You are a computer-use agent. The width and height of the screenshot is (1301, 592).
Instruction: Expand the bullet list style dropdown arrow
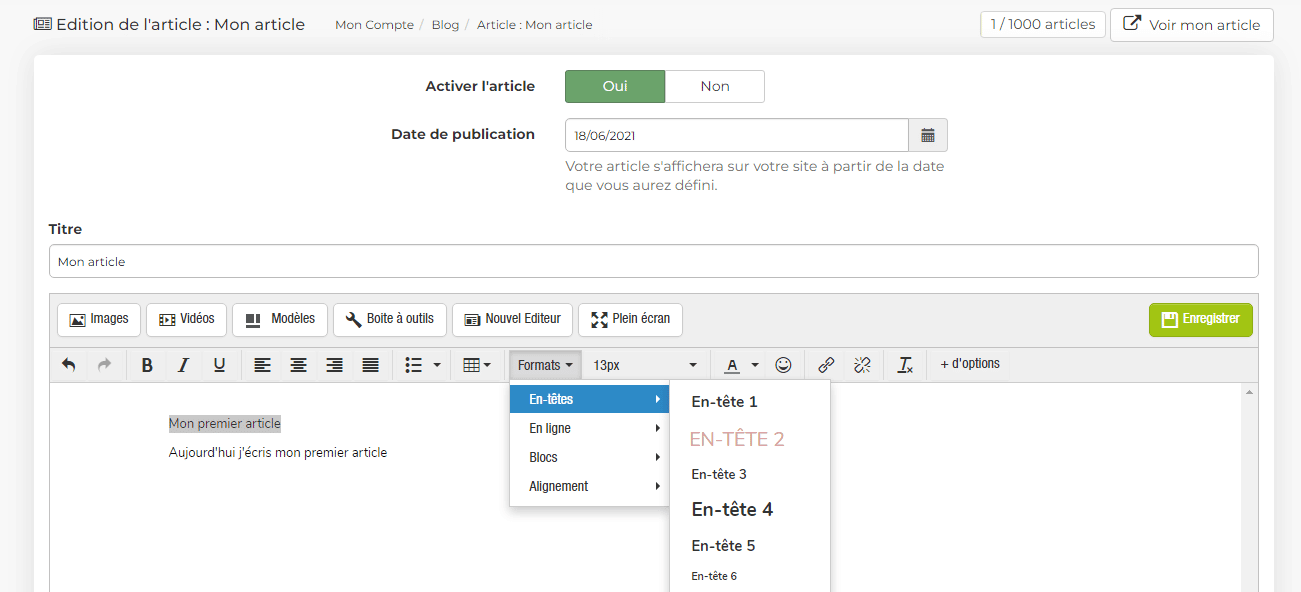[x=437, y=365]
